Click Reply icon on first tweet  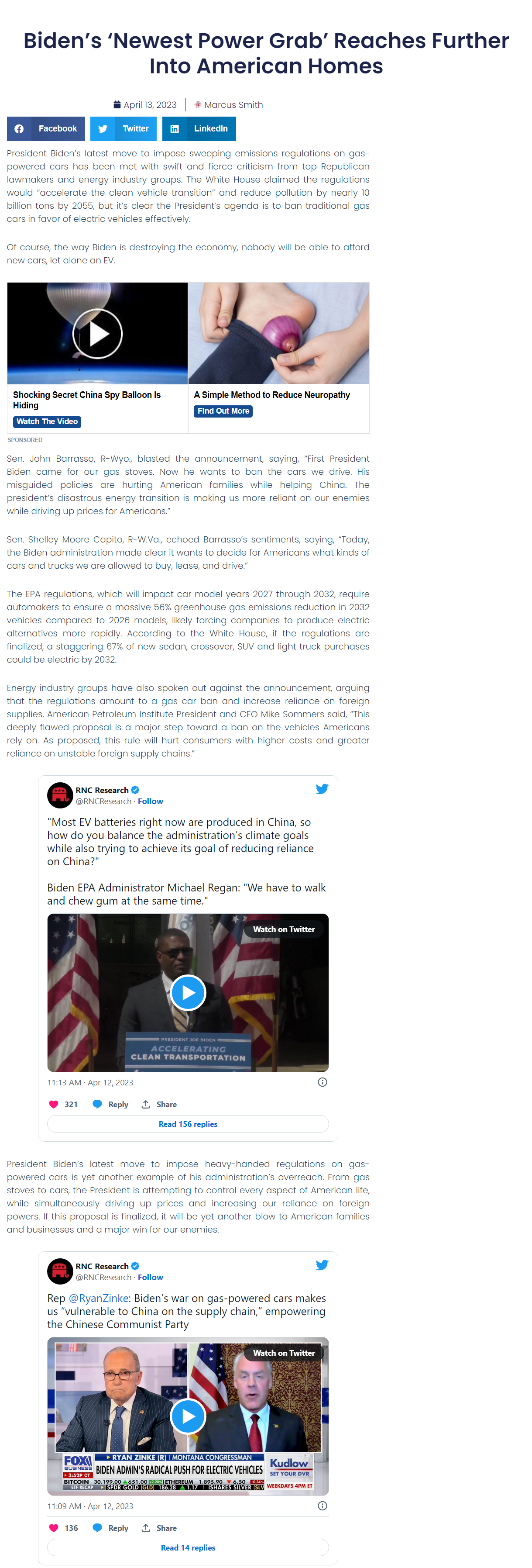[110, 1105]
